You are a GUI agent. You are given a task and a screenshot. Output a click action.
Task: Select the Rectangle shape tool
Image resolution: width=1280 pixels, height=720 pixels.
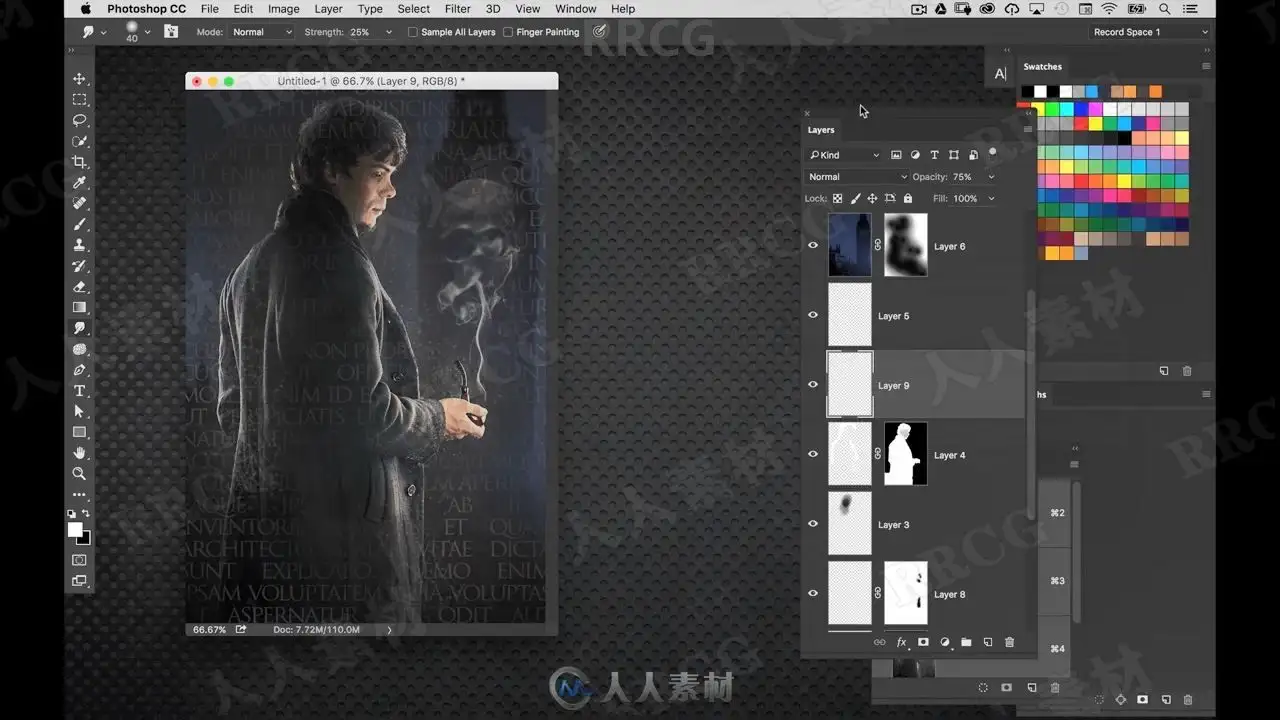click(79, 432)
